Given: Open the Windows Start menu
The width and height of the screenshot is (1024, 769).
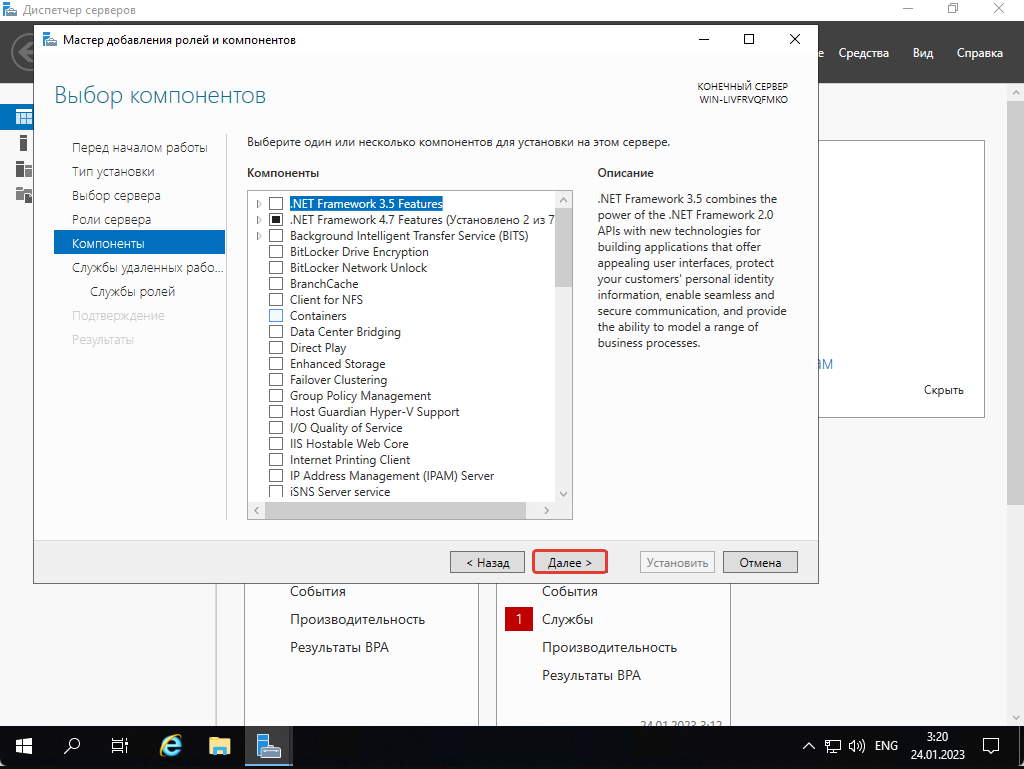Looking at the screenshot, I should pyautogui.click(x=24, y=746).
